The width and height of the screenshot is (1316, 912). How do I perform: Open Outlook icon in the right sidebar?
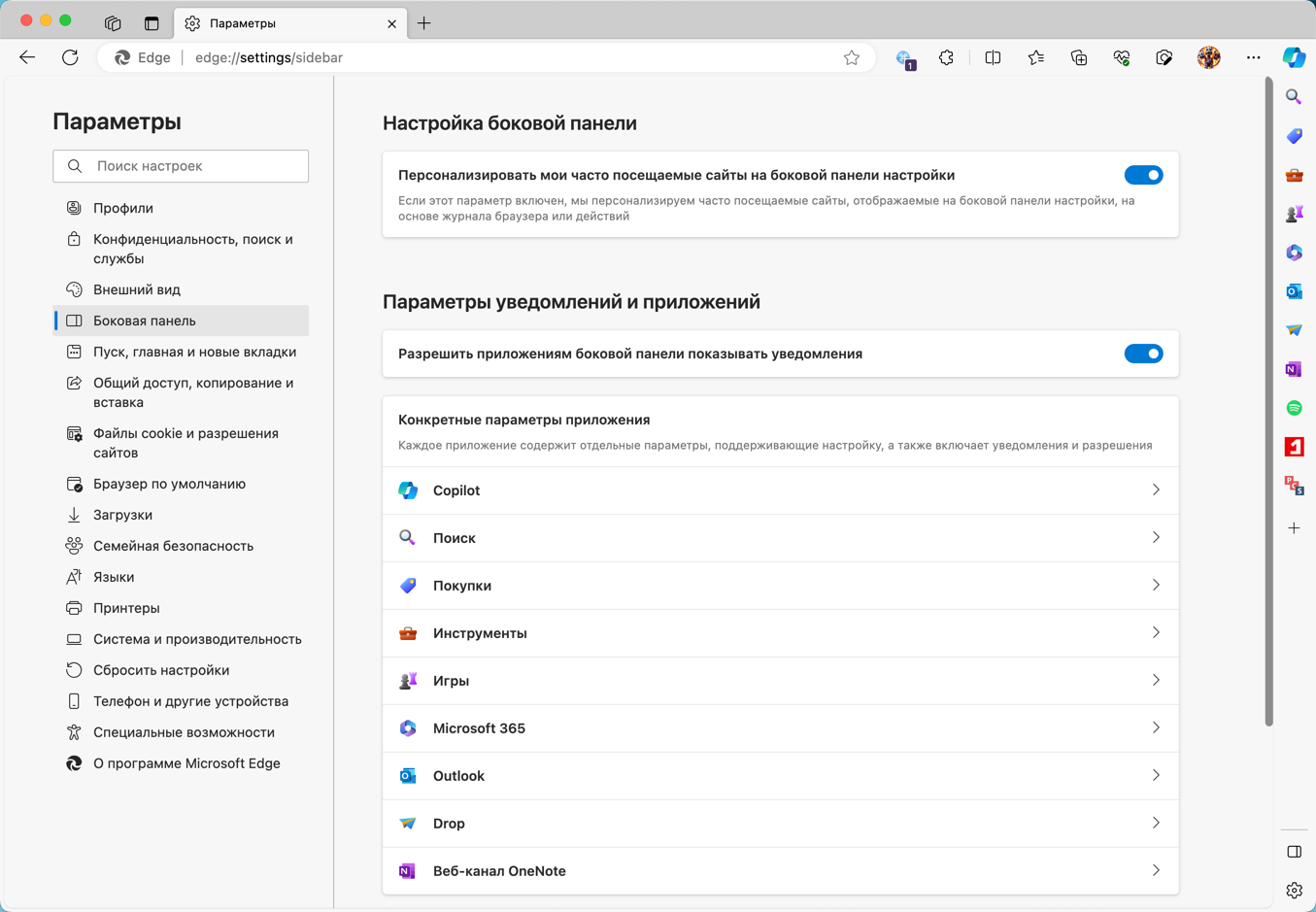[x=1294, y=291]
